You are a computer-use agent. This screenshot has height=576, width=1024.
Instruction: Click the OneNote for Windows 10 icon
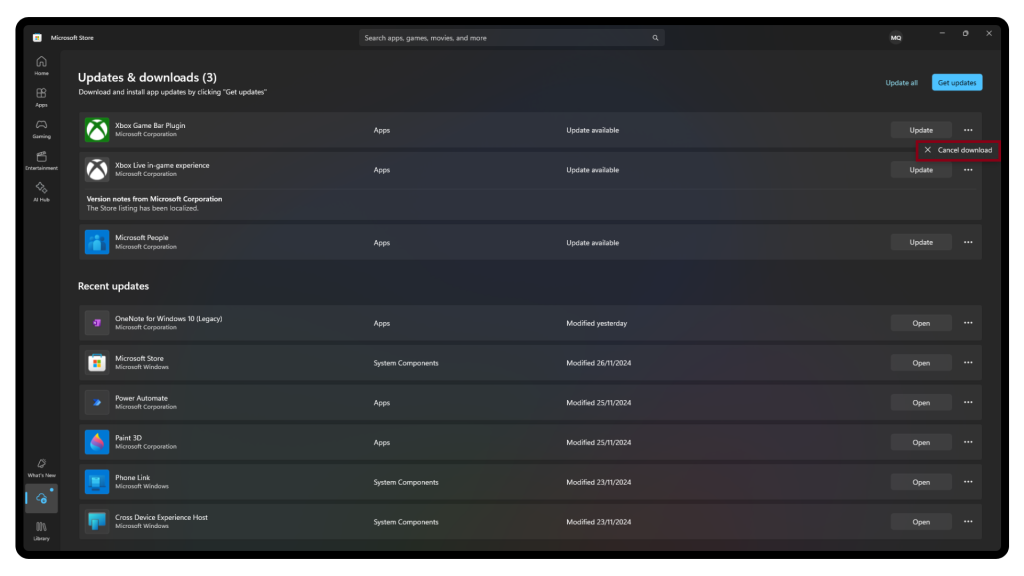pyautogui.click(x=97, y=323)
